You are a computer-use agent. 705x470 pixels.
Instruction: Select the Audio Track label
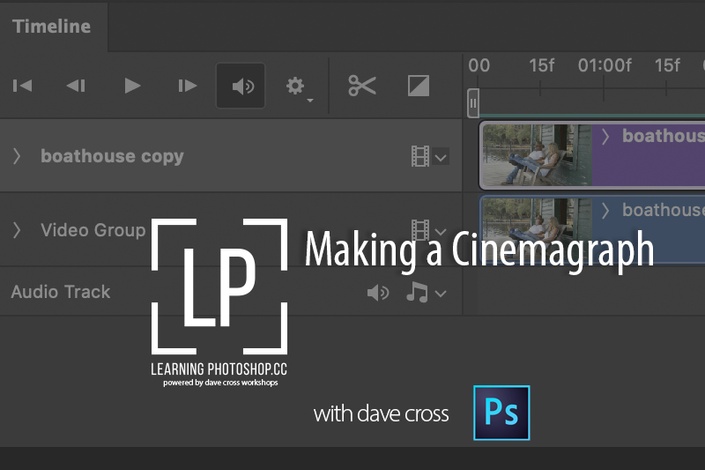[x=61, y=292]
